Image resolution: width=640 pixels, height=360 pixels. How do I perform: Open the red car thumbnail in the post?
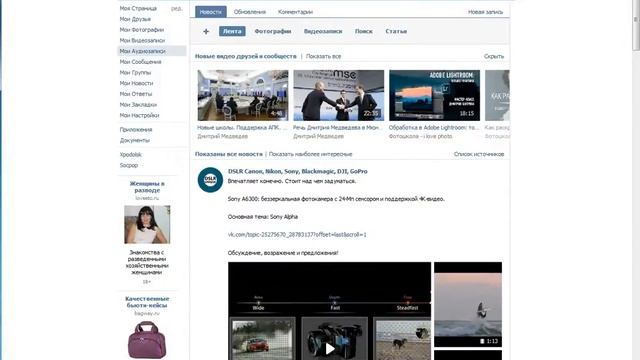(262, 339)
